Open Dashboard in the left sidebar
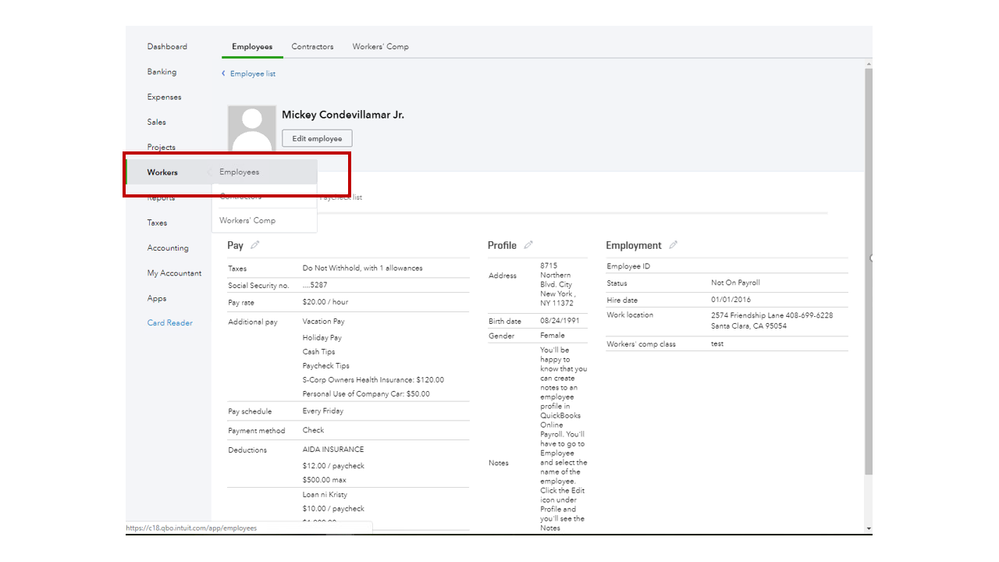Image resolution: width=999 pixels, height=562 pixels. coord(167,47)
